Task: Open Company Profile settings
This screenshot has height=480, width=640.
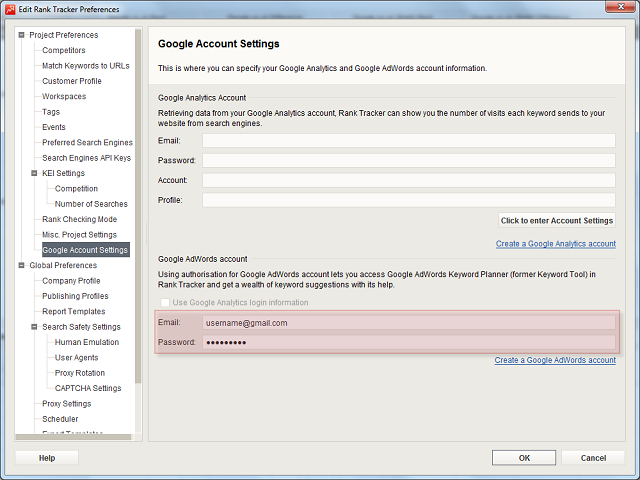Action: (71, 281)
